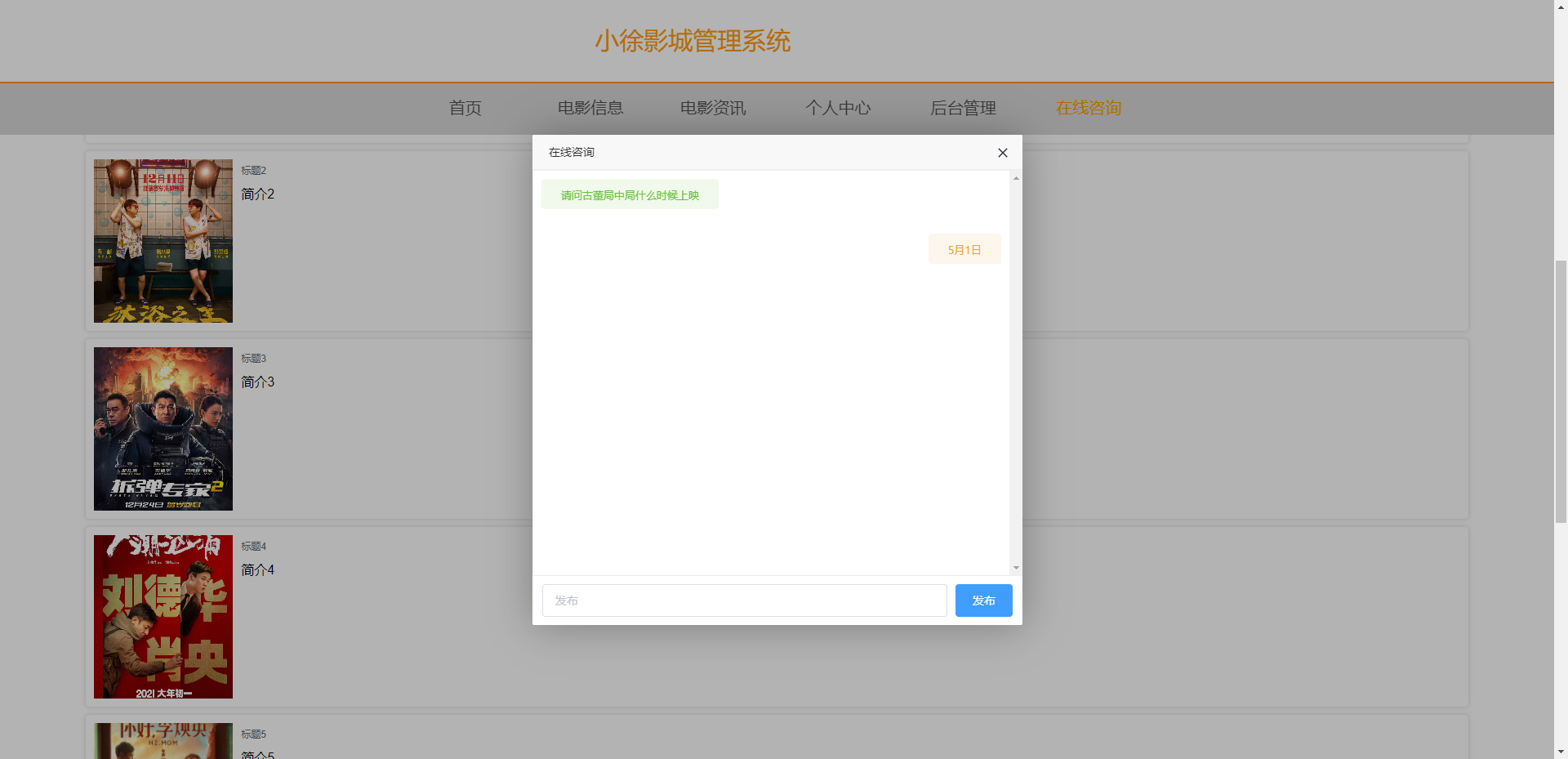Open 后台管理 in the navigation
The width and height of the screenshot is (1568, 759).
[x=963, y=108]
